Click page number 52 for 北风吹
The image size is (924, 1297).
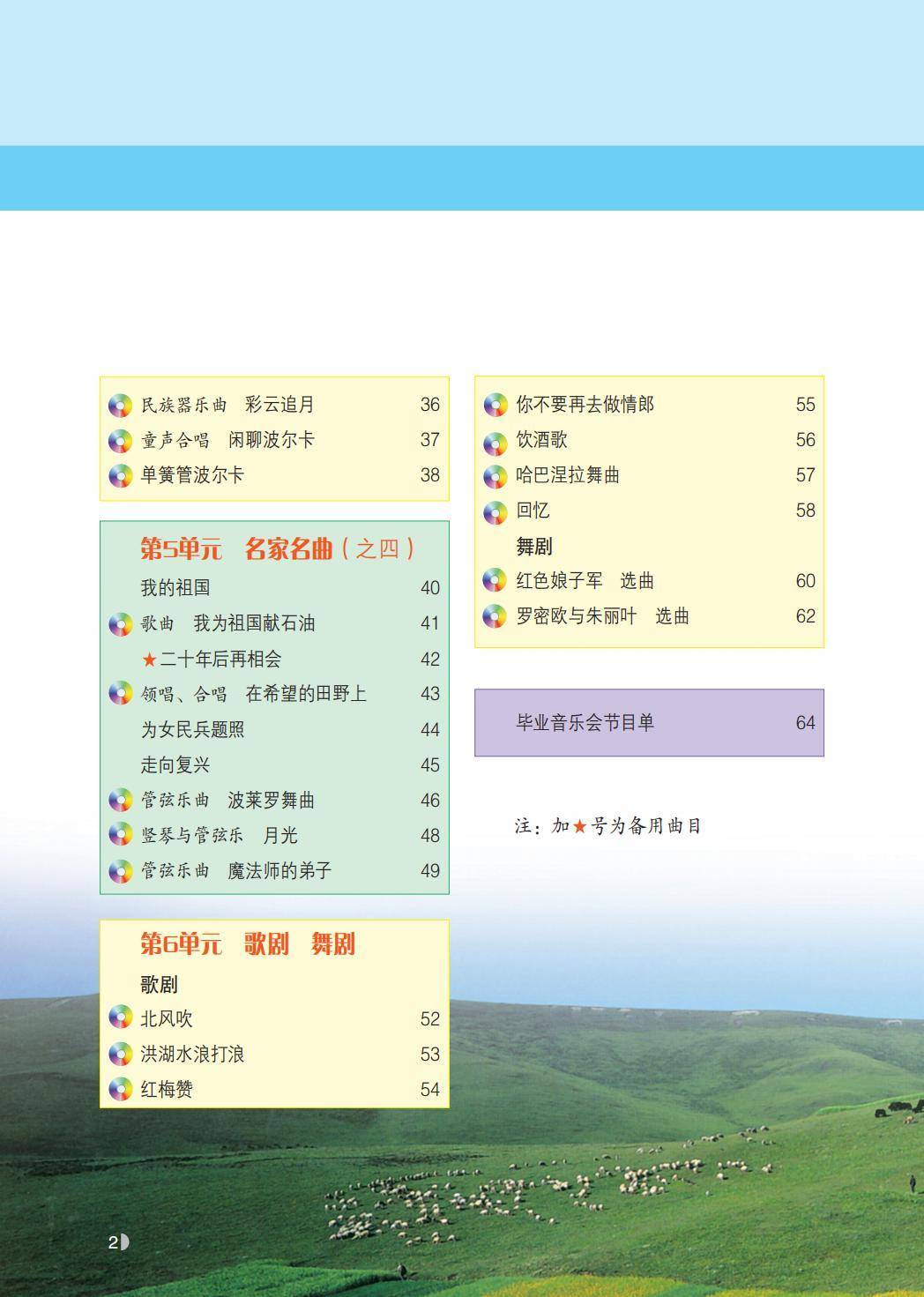pos(429,1019)
